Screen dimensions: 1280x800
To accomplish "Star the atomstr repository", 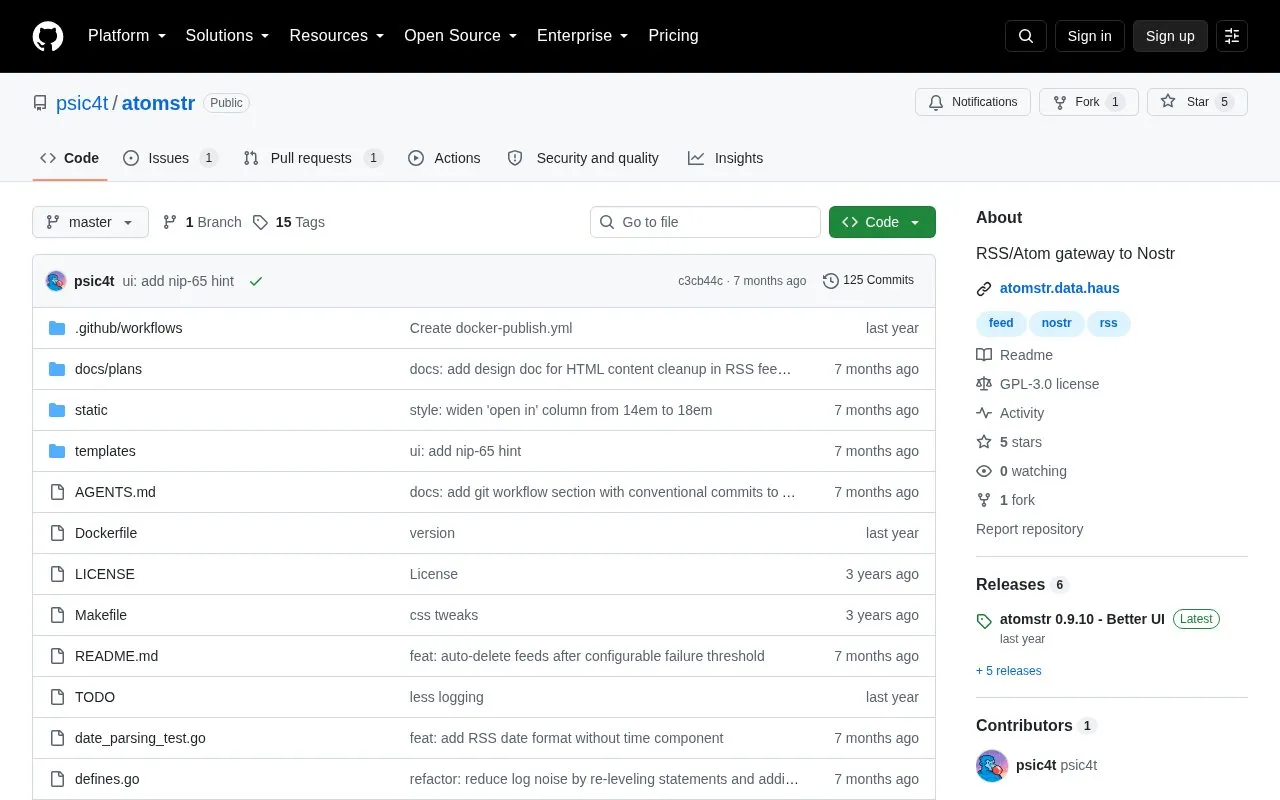I will (1197, 102).
